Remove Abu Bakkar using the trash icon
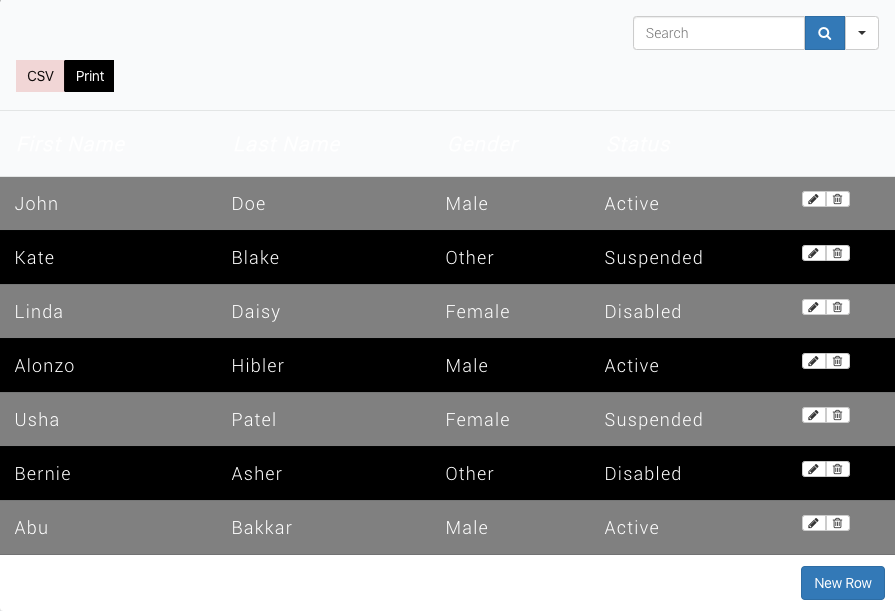 [838, 523]
